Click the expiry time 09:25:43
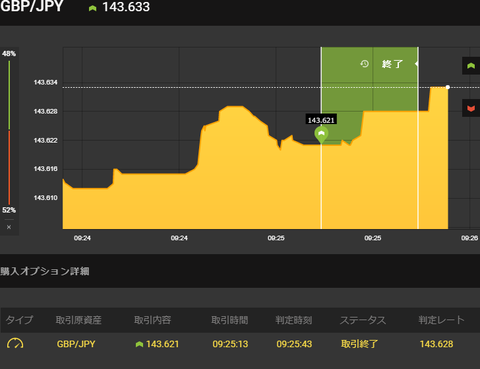This screenshot has height=369, width=480. click(x=294, y=344)
